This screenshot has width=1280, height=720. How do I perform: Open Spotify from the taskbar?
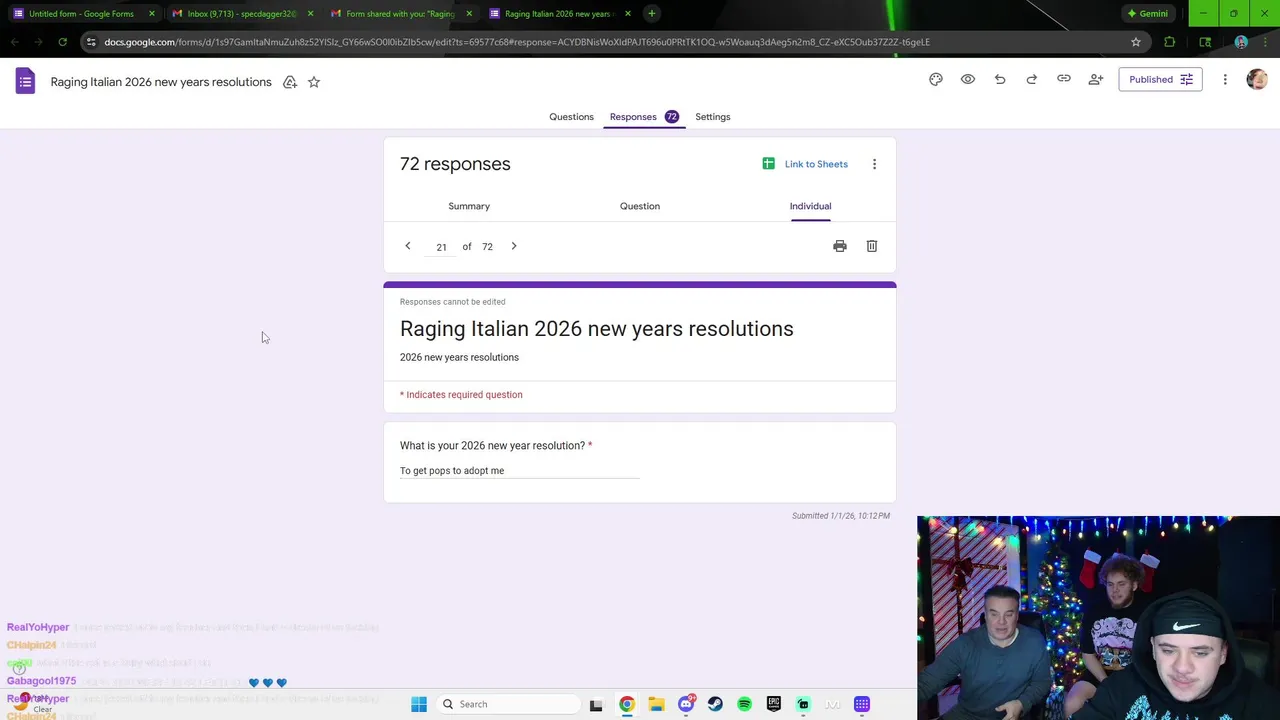pyautogui.click(x=745, y=704)
